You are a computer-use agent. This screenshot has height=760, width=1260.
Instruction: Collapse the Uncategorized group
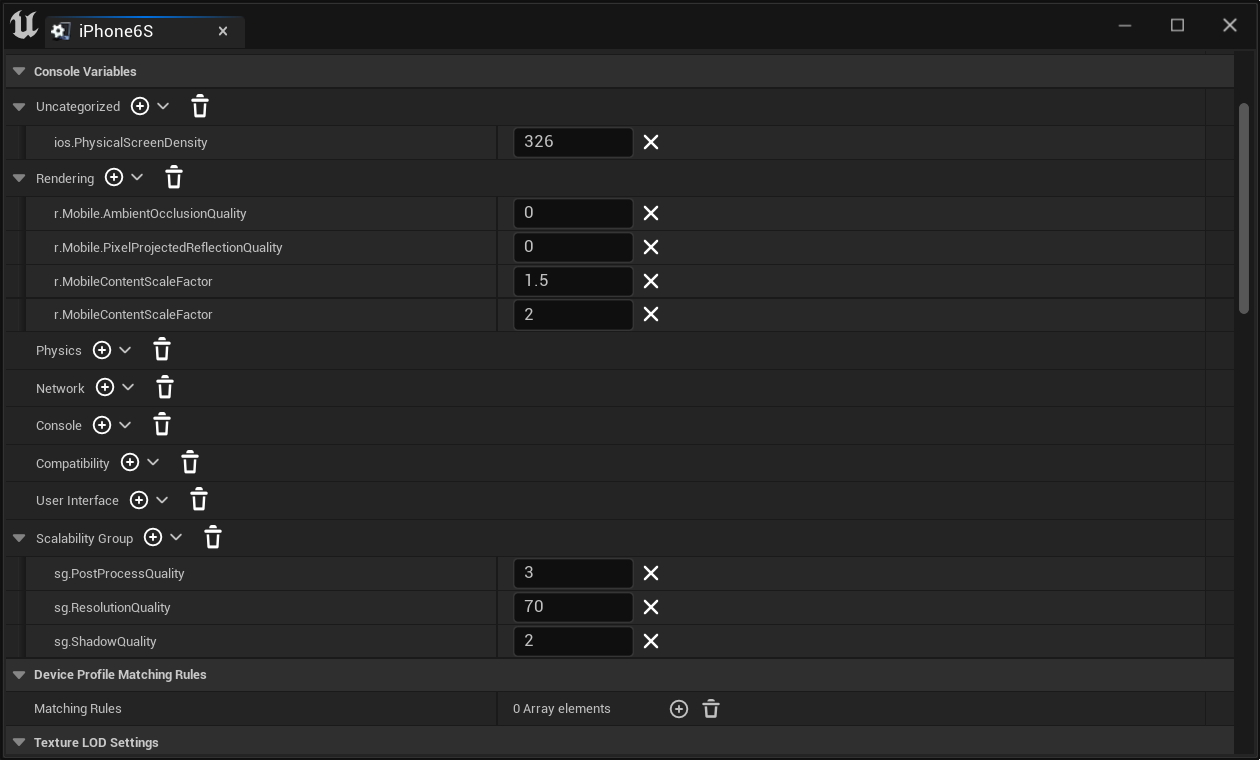19,107
